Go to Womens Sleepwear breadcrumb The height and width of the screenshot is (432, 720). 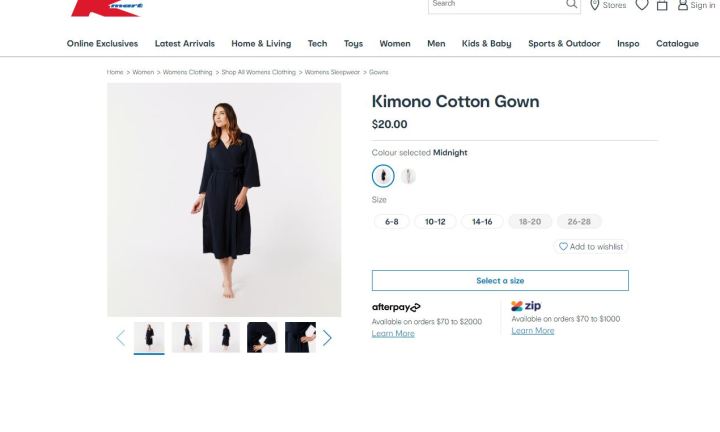332,72
